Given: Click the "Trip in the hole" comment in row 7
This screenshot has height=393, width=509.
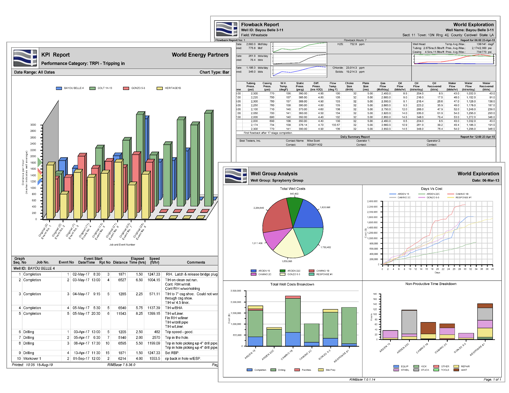Looking at the screenshot, I should pos(178,338).
